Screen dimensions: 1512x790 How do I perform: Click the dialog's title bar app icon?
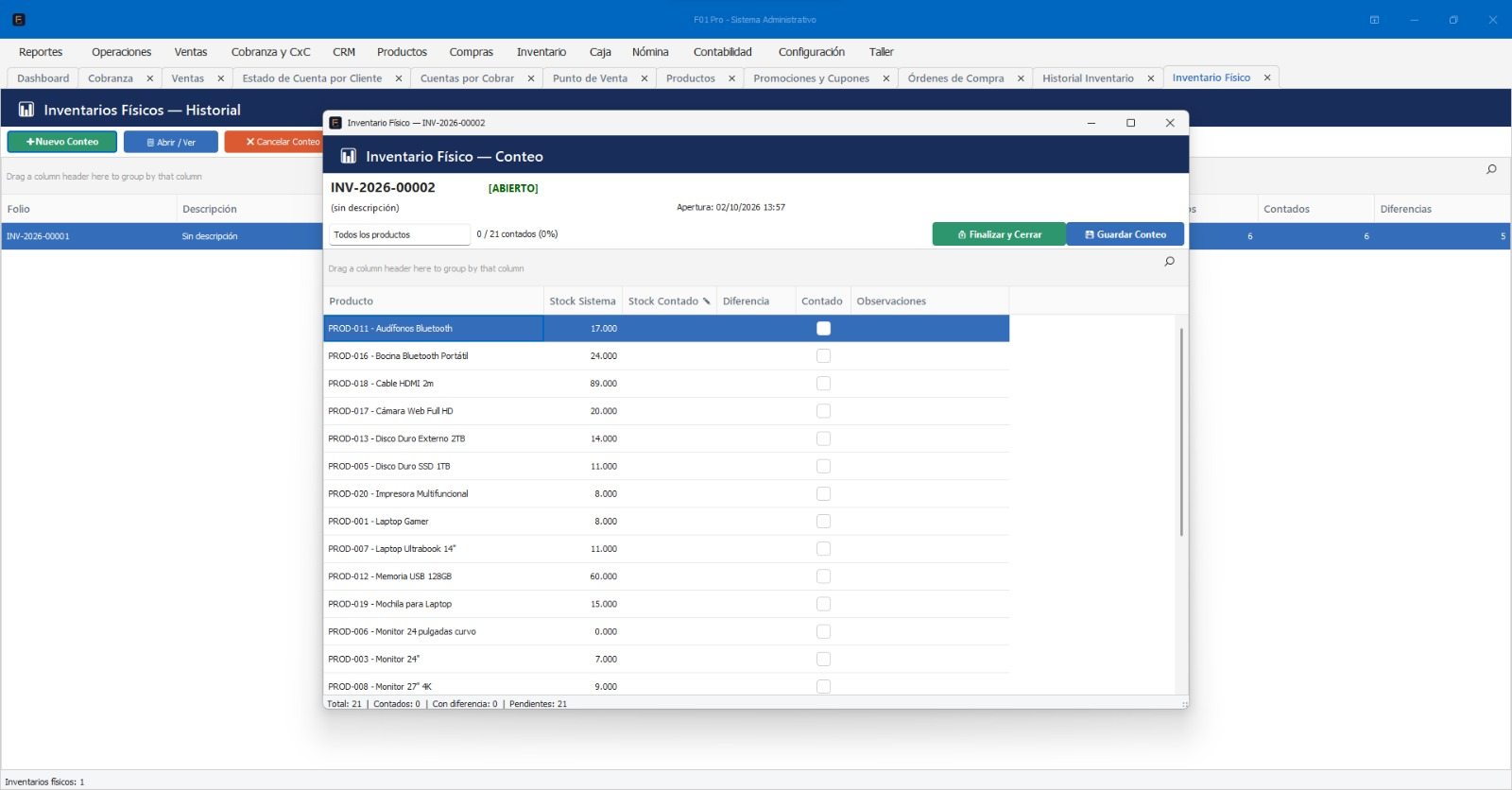pos(335,123)
